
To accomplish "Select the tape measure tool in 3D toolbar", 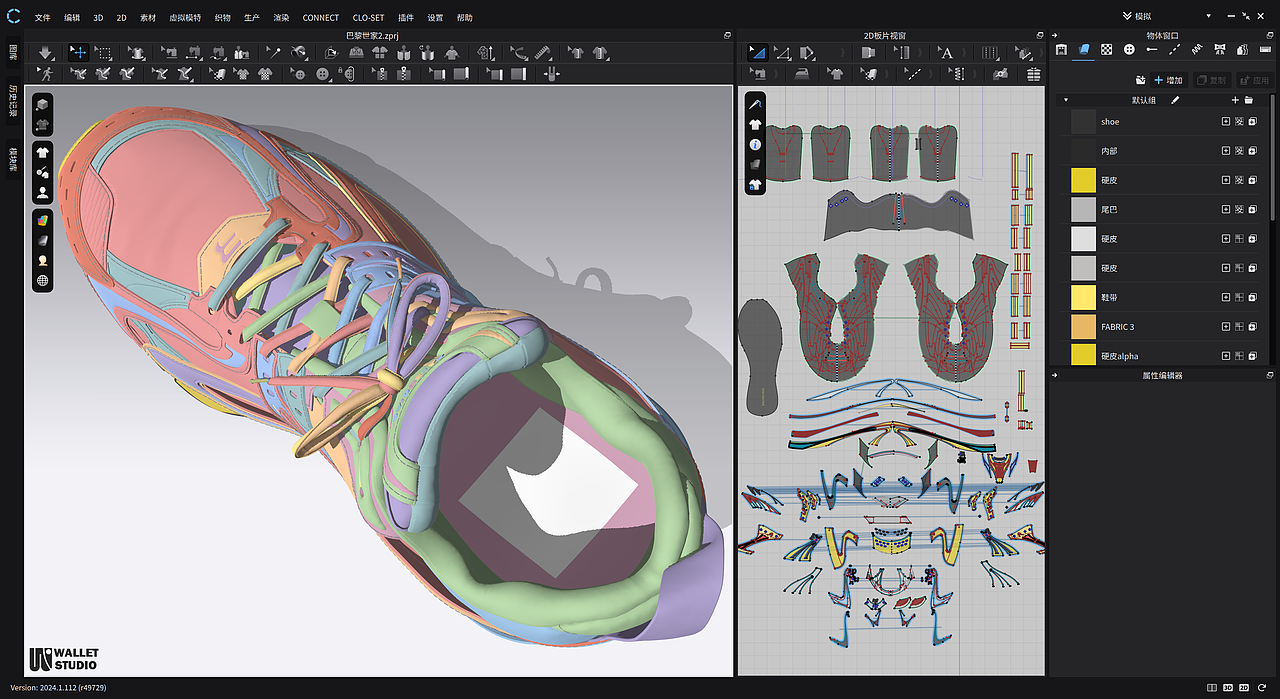I will (x=543, y=53).
